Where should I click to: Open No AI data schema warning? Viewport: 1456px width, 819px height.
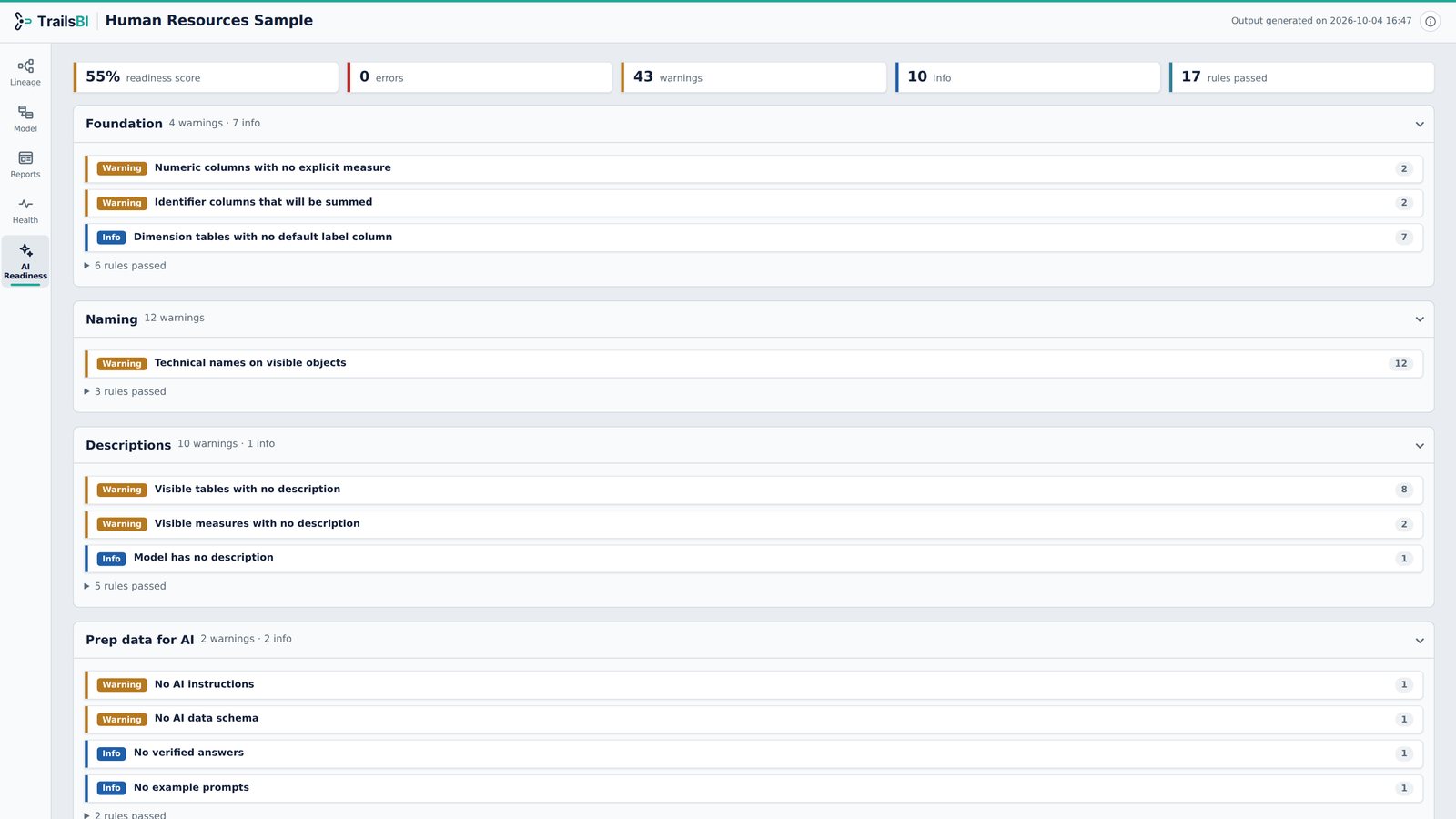click(753, 719)
